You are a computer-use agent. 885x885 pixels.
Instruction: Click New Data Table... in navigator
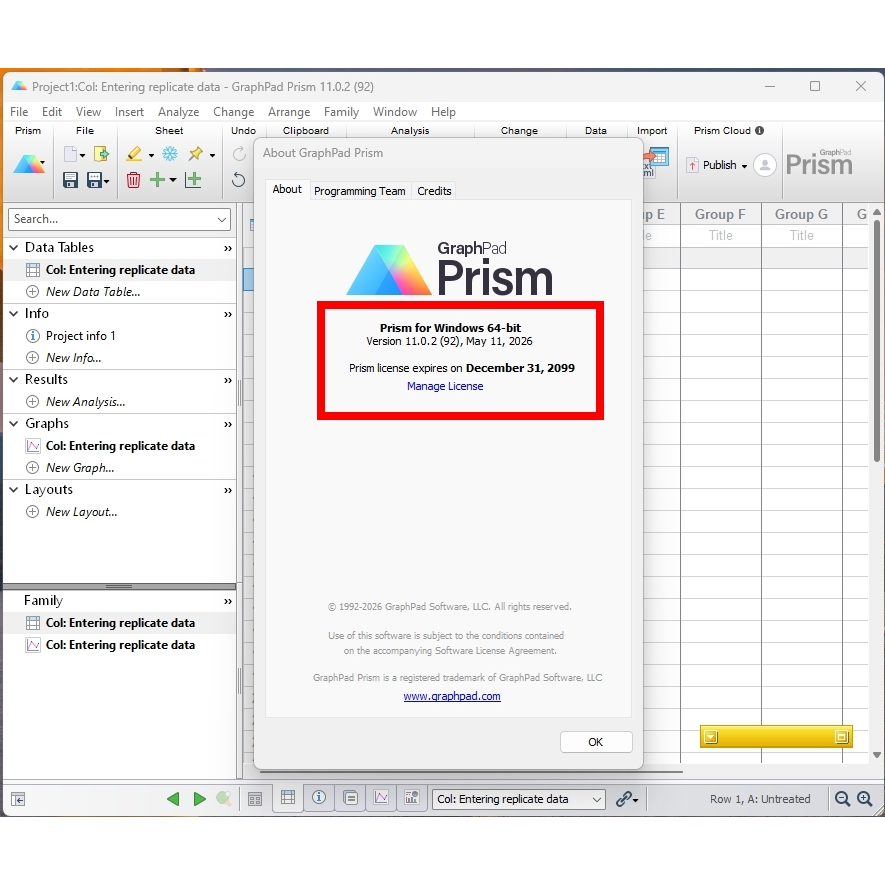click(93, 292)
